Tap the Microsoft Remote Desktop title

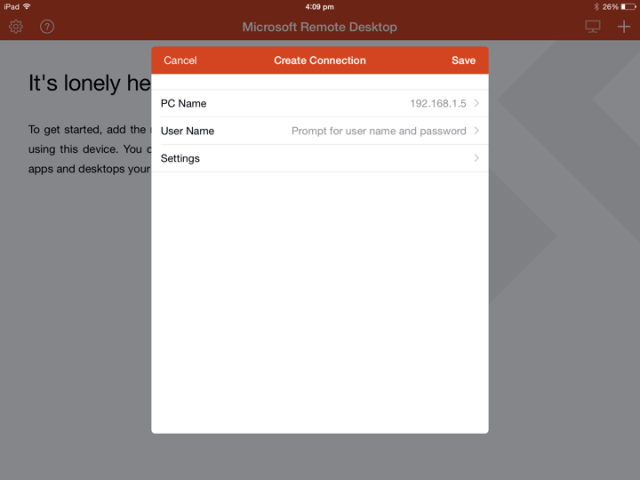[x=320, y=27]
